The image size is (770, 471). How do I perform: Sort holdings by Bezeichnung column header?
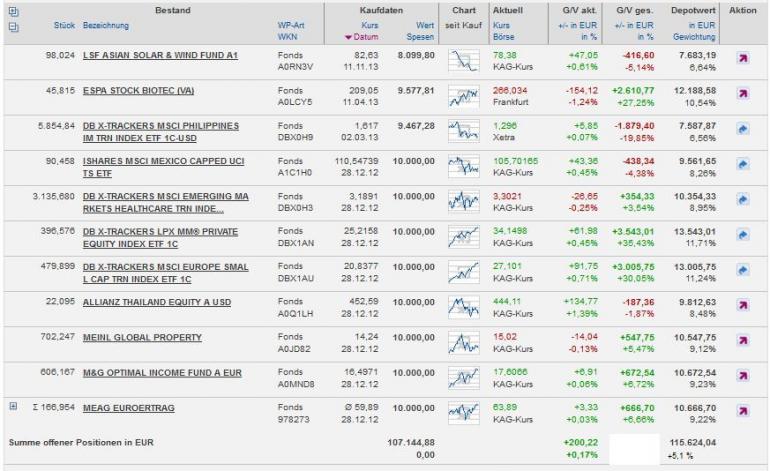[106, 26]
